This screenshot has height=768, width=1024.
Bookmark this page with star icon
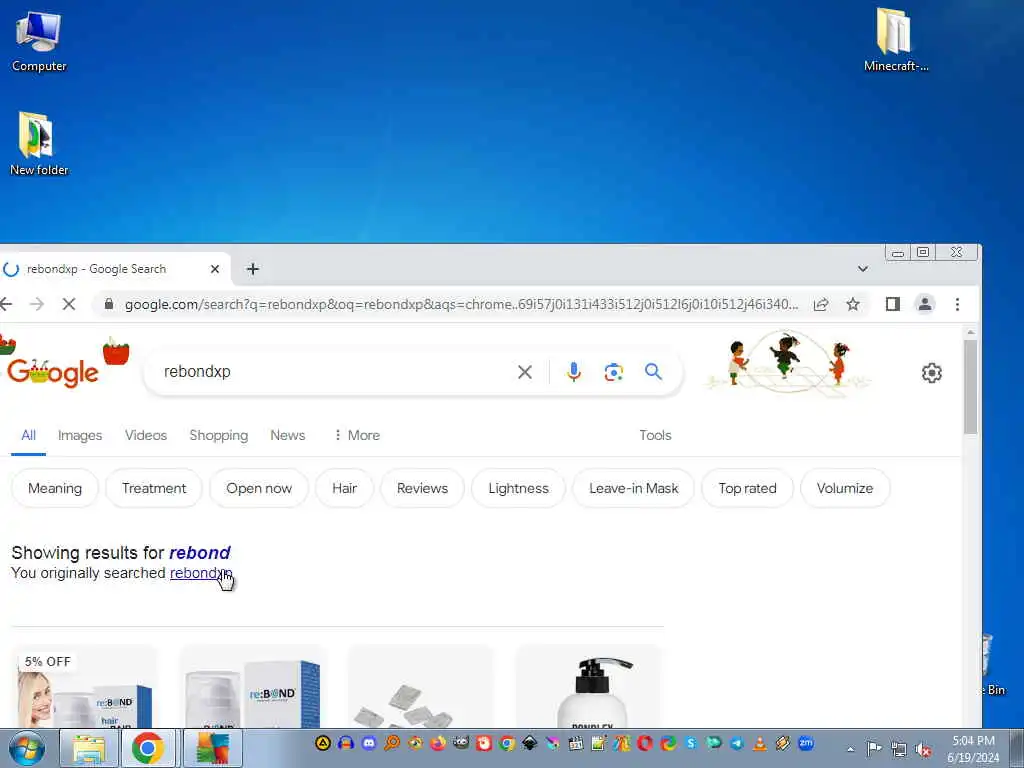(x=852, y=304)
